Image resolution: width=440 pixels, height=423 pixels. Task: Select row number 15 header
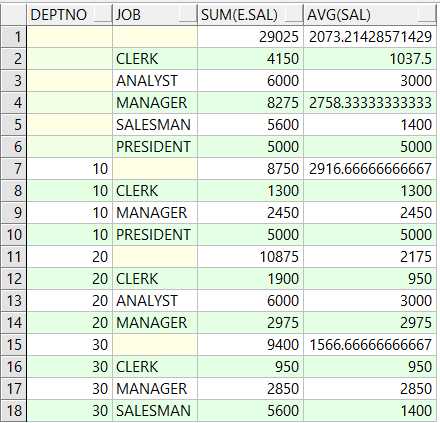click(13, 345)
